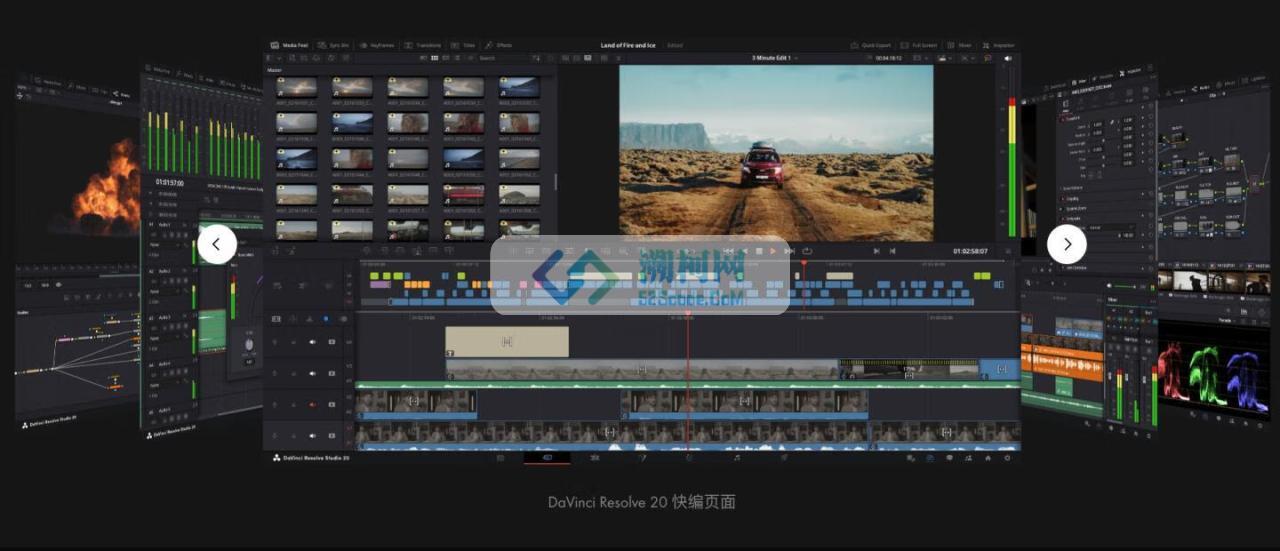The width and height of the screenshot is (1280, 551).
Task: Mute the top title track
Action: [312, 342]
